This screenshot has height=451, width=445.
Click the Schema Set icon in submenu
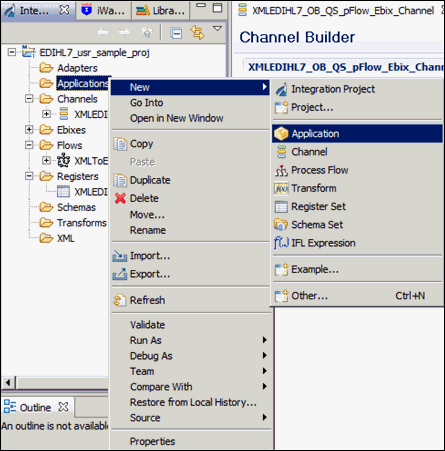[x=281, y=225]
